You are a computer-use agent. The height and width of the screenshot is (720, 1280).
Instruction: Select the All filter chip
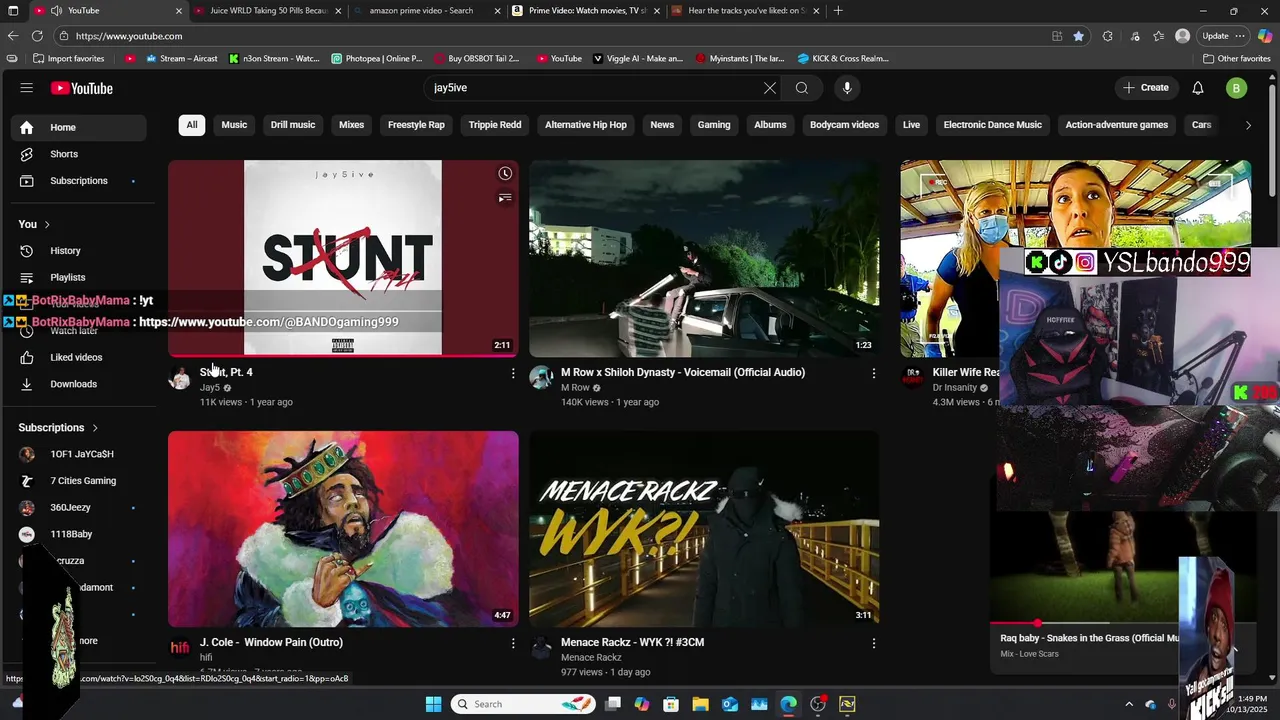[x=192, y=125]
